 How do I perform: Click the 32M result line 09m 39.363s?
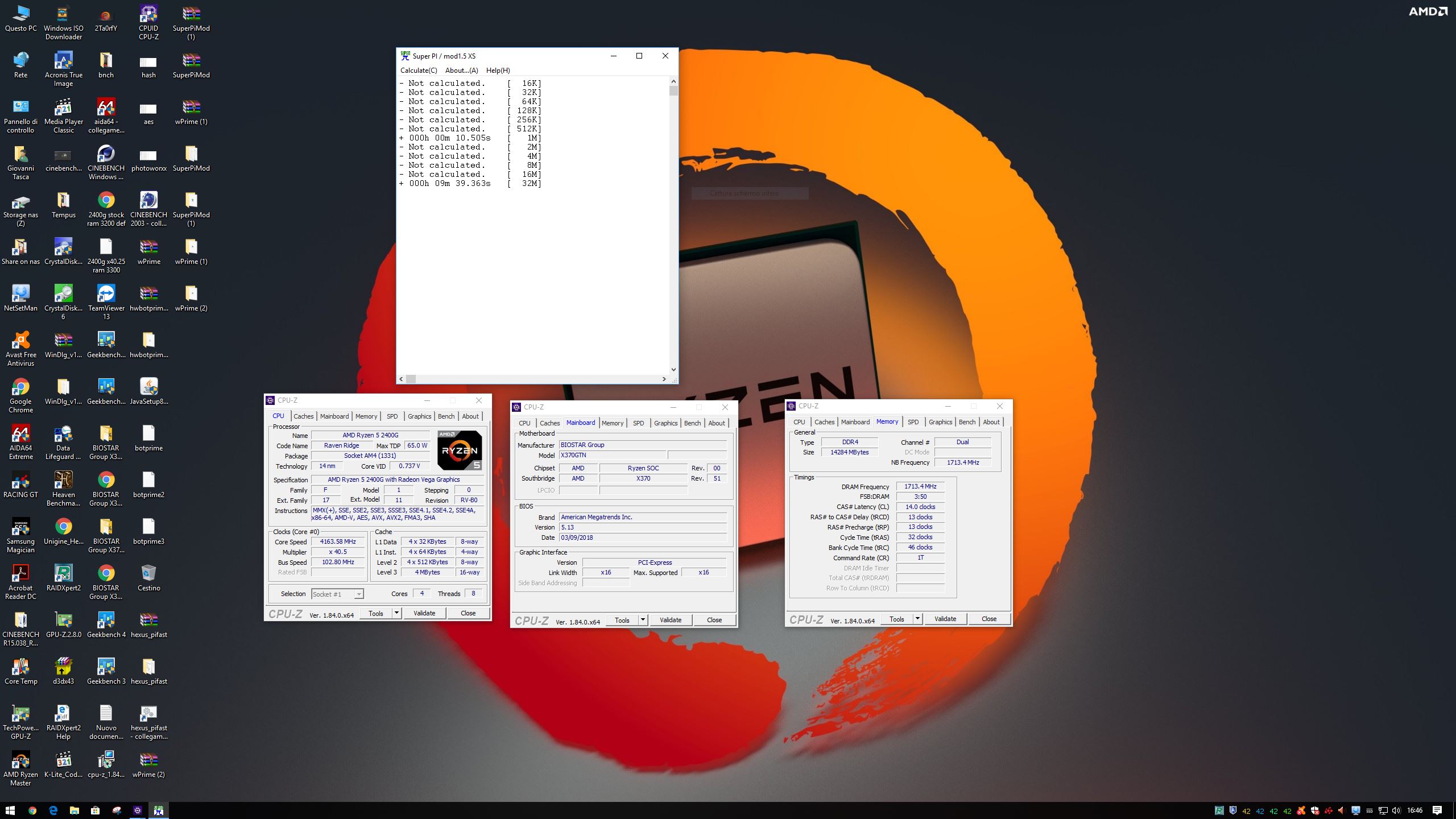pyautogui.click(x=470, y=184)
